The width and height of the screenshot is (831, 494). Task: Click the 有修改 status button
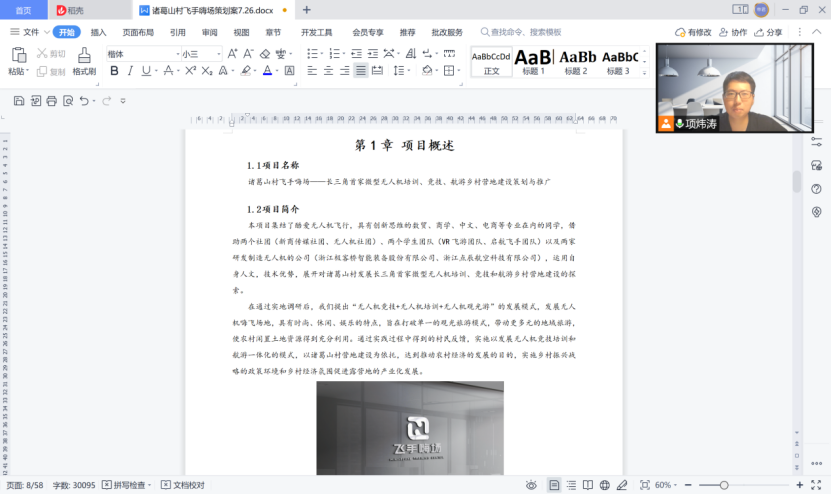click(693, 32)
